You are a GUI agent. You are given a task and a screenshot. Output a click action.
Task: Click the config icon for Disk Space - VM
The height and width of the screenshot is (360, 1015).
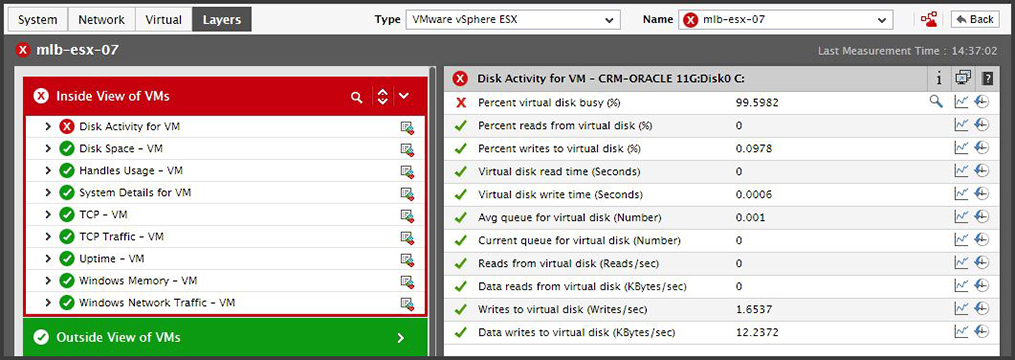[407, 150]
